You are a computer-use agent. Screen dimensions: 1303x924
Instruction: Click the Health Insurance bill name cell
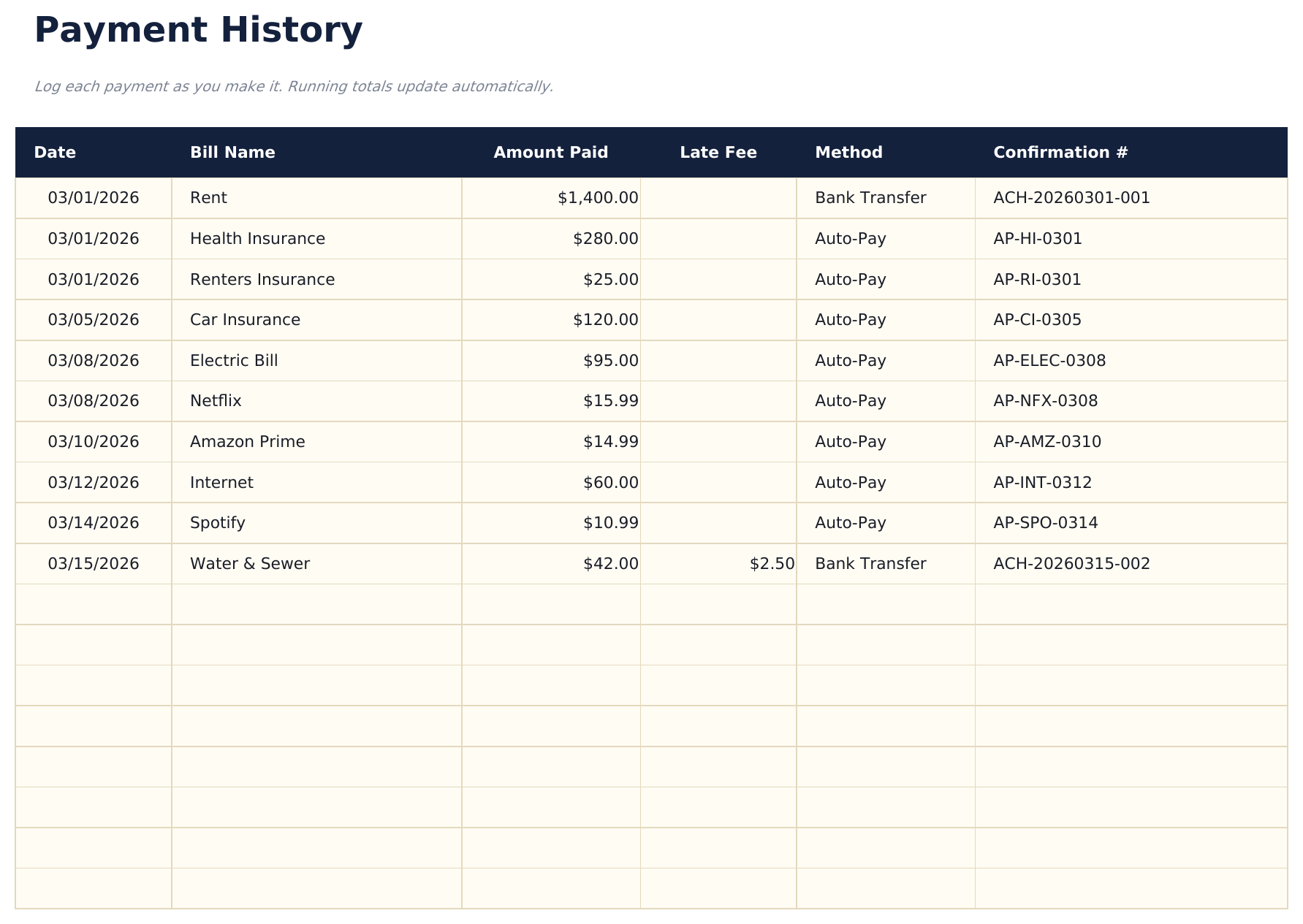[257, 238]
